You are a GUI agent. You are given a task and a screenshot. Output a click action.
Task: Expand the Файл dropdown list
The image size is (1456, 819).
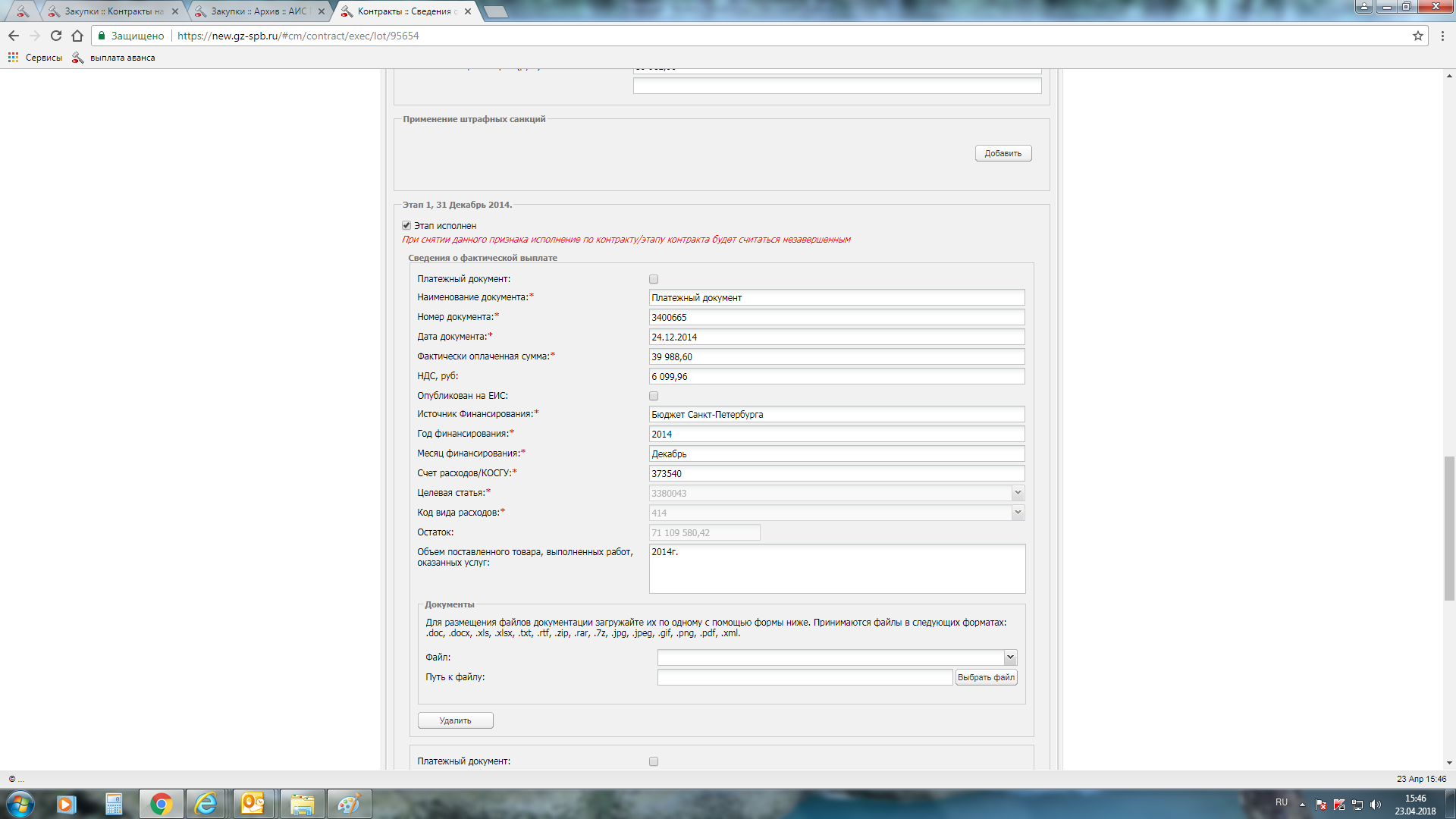coord(1010,657)
